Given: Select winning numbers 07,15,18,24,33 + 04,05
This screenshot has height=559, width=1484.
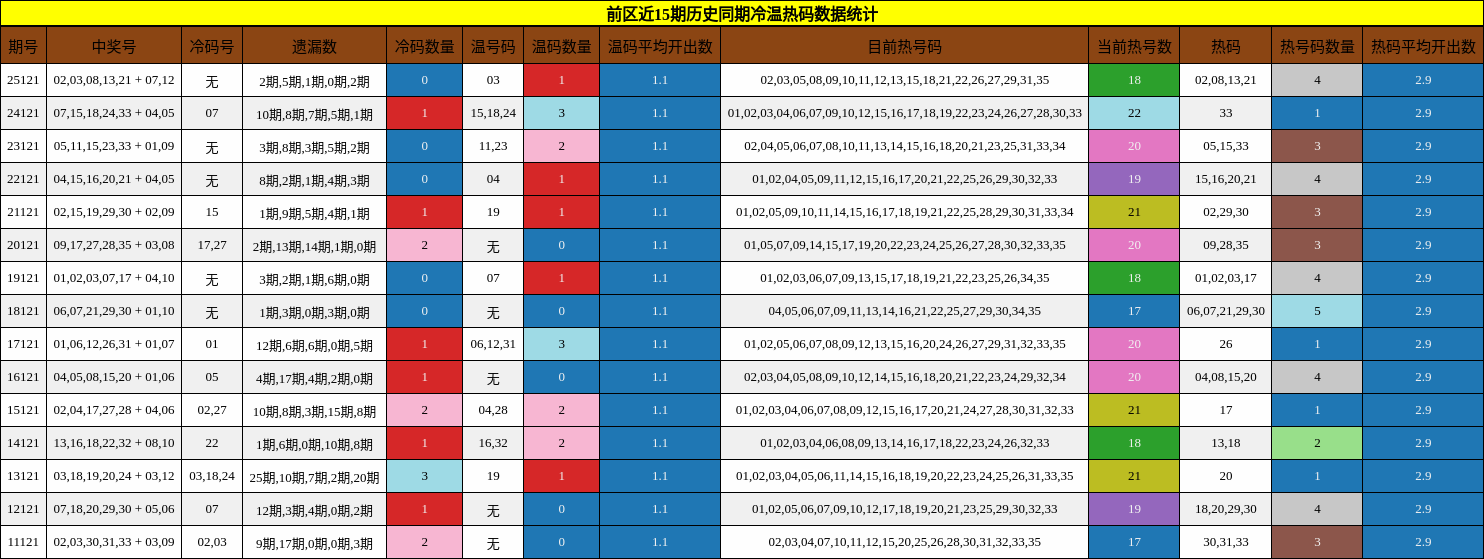Looking at the screenshot, I should (x=114, y=113).
